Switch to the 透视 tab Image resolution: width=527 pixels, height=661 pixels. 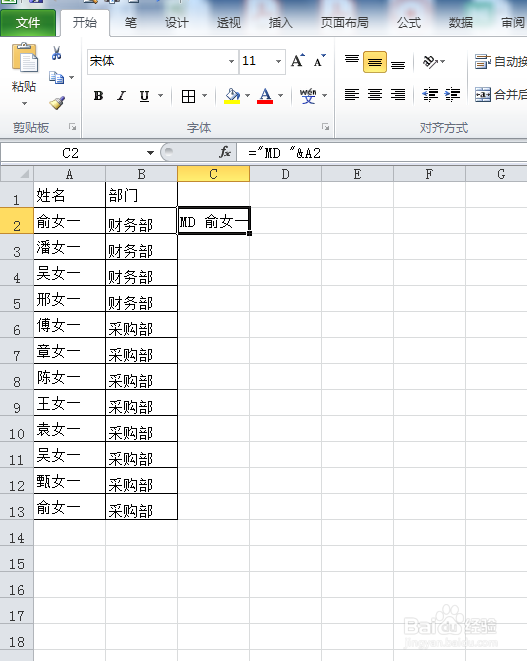[x=229, y=23]
